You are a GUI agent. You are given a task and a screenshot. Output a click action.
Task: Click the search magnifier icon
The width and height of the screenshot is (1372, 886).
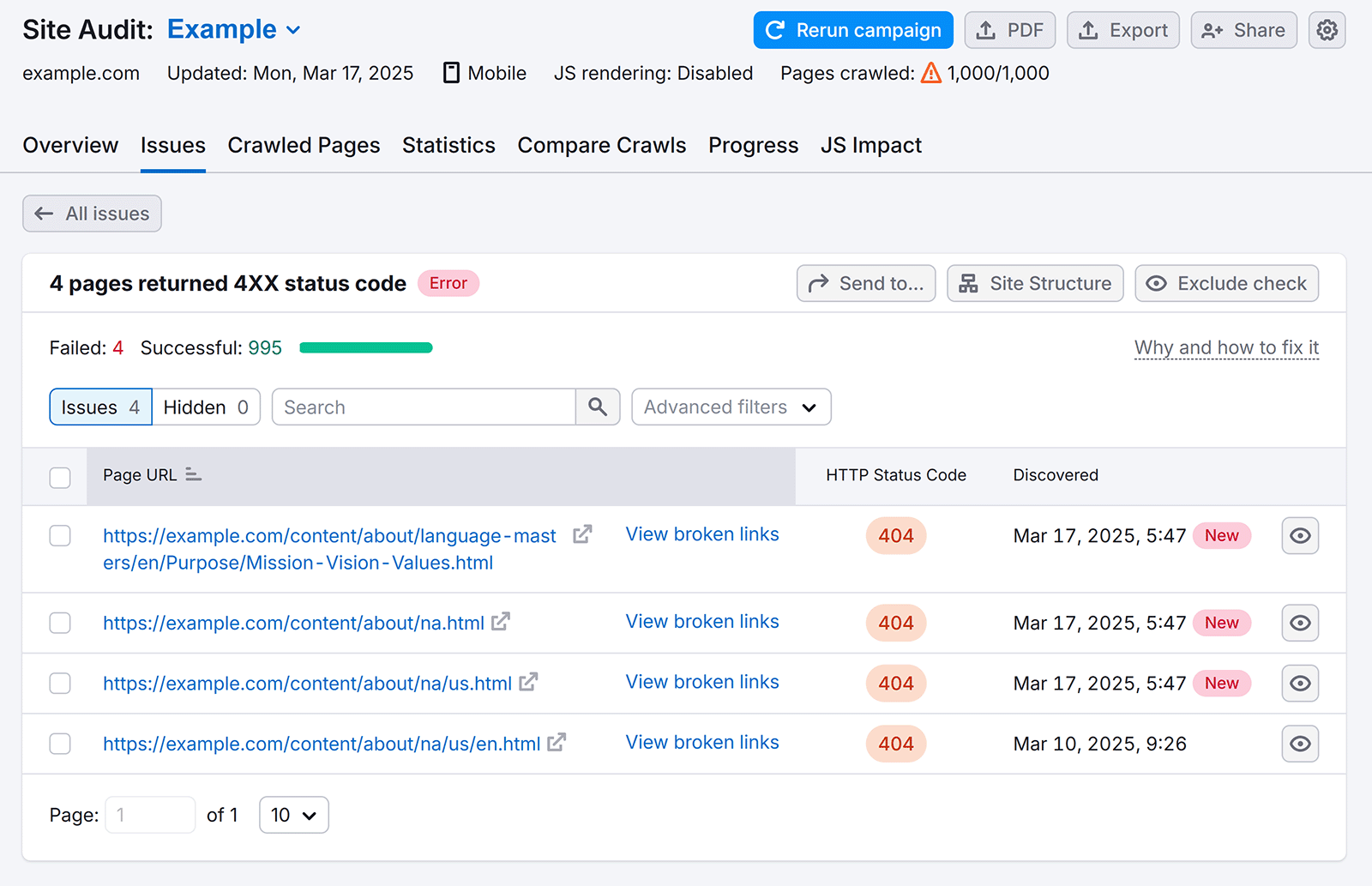pyautogui.click(x=598, y=407)
